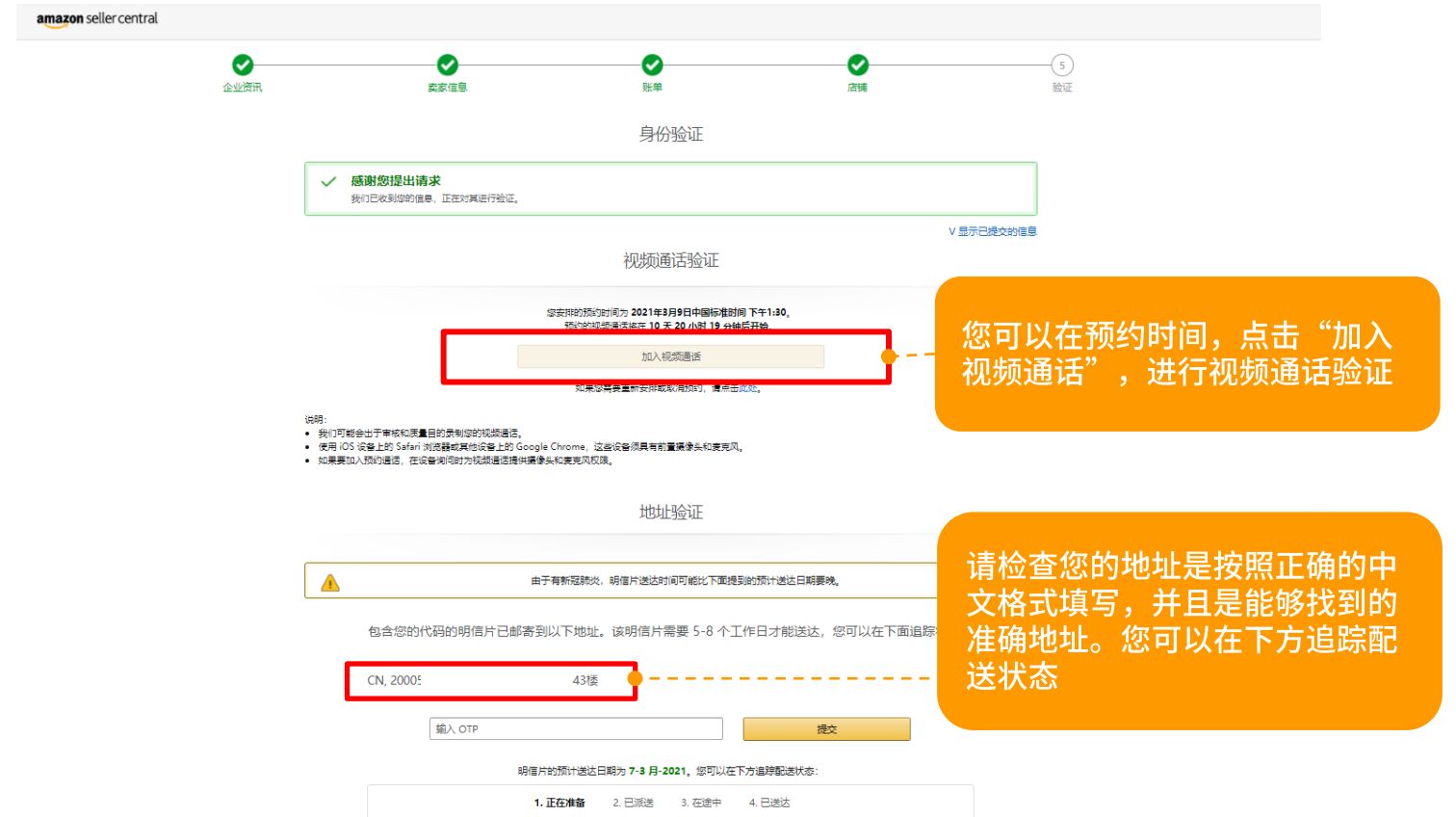Click the 提交 submit button
Viewport: 1456px width, 817px height.
825,729
